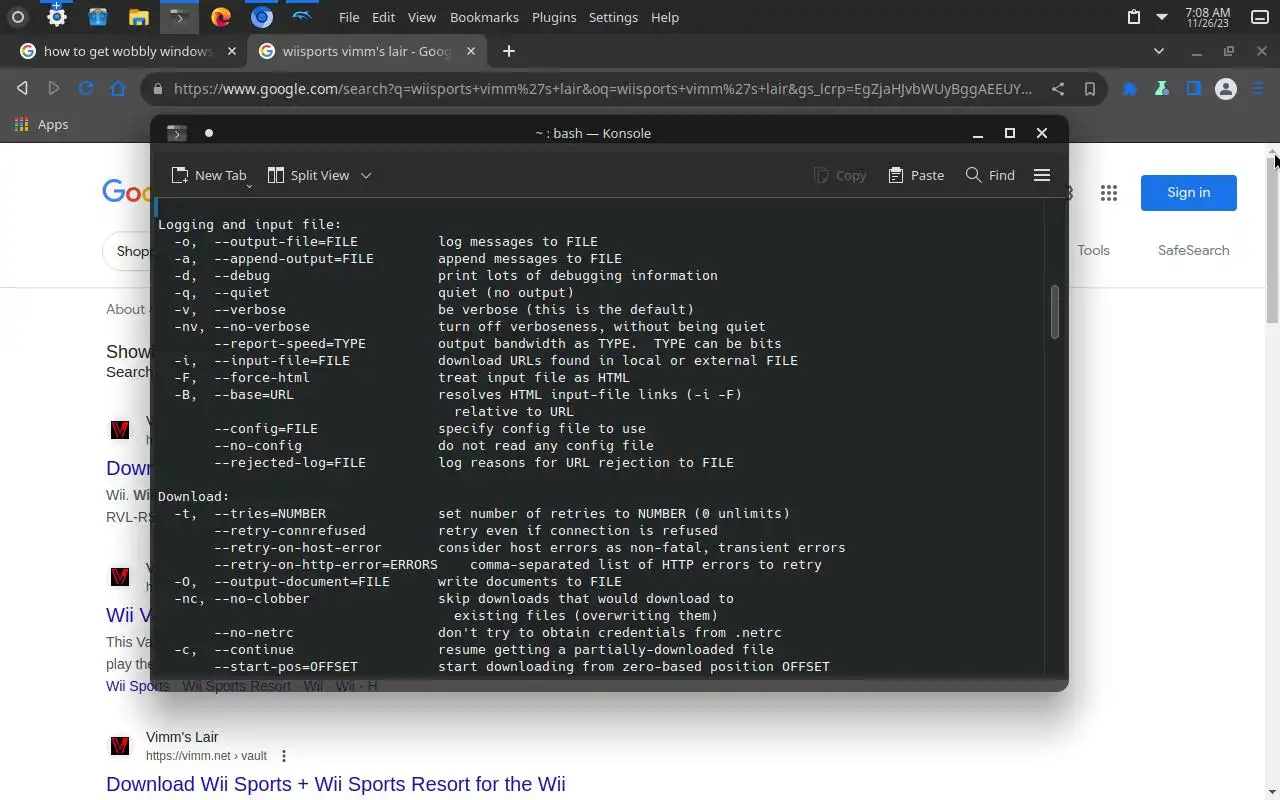Open the clipboard tray icon

[1134, 17]
